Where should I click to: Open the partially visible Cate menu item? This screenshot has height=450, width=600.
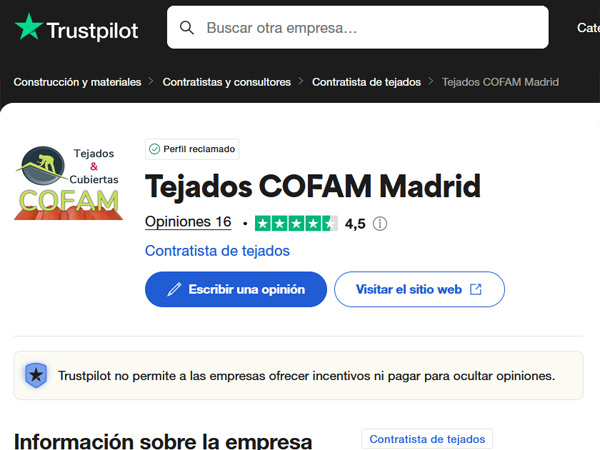click(x=588, y=28)
